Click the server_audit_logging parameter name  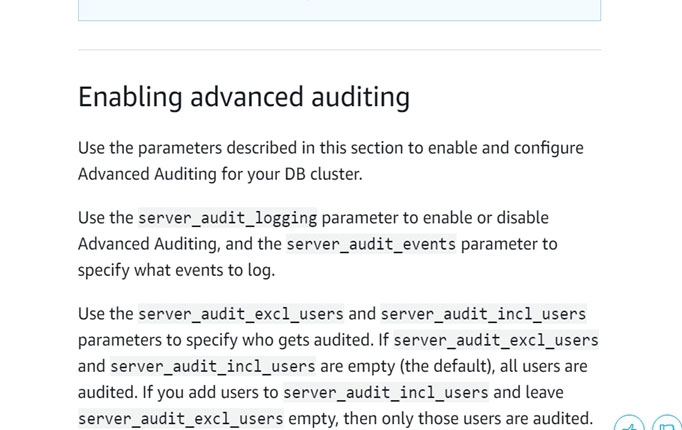pos(227,218)
